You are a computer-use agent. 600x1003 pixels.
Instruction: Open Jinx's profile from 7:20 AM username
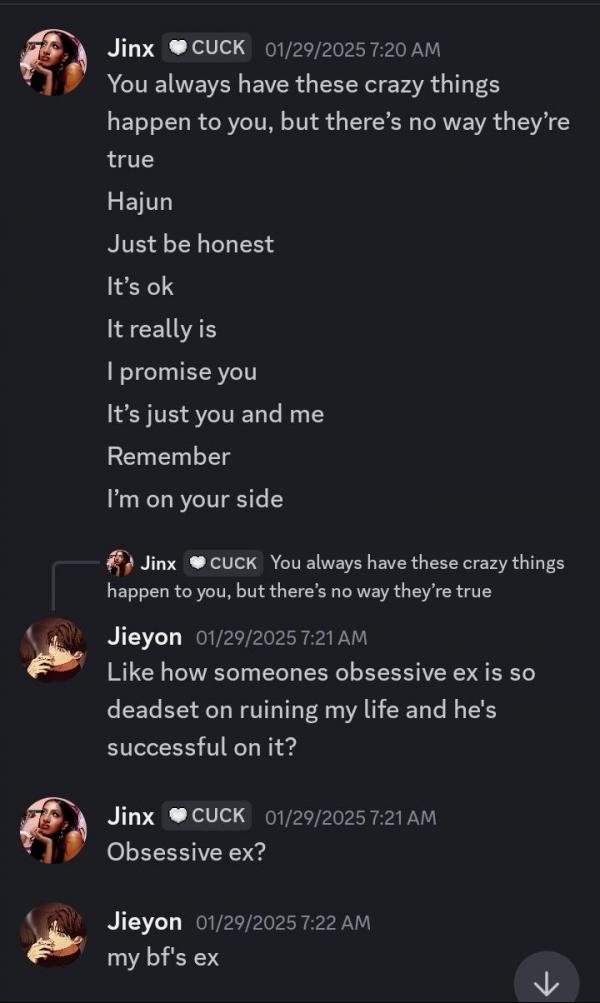tap(130, 48)
